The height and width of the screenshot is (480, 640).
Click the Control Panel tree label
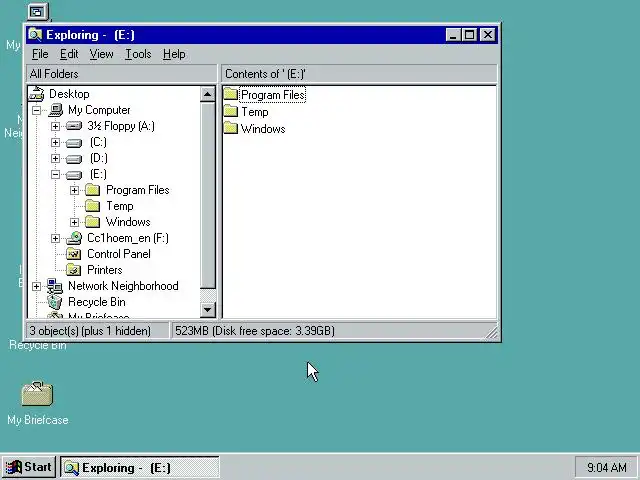[x=119, y=254]
